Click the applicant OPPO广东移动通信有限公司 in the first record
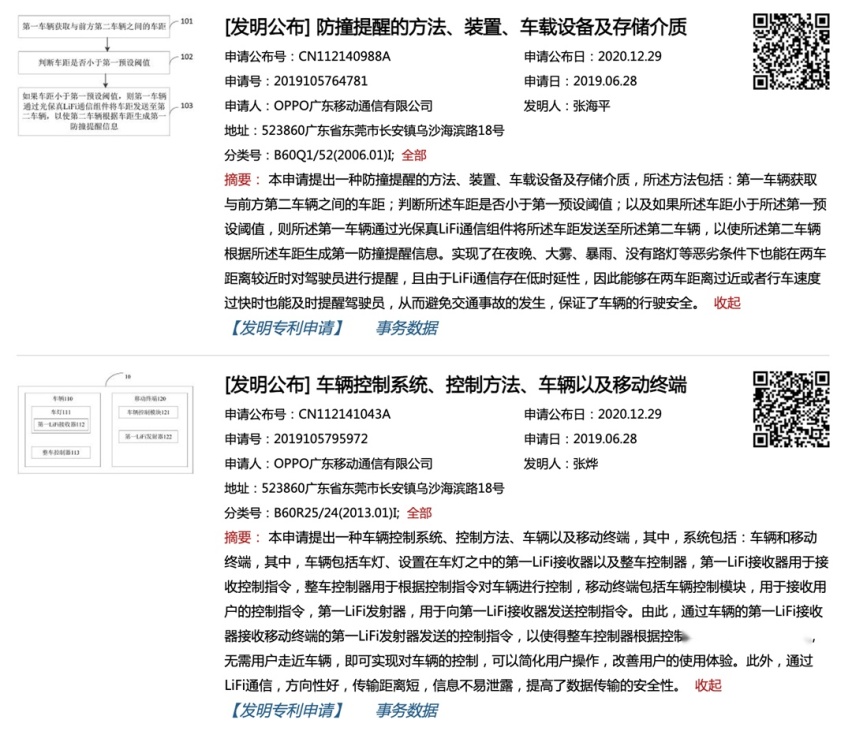Image resolution: width=852 pixels, height=731 pixels. point(353,106)
